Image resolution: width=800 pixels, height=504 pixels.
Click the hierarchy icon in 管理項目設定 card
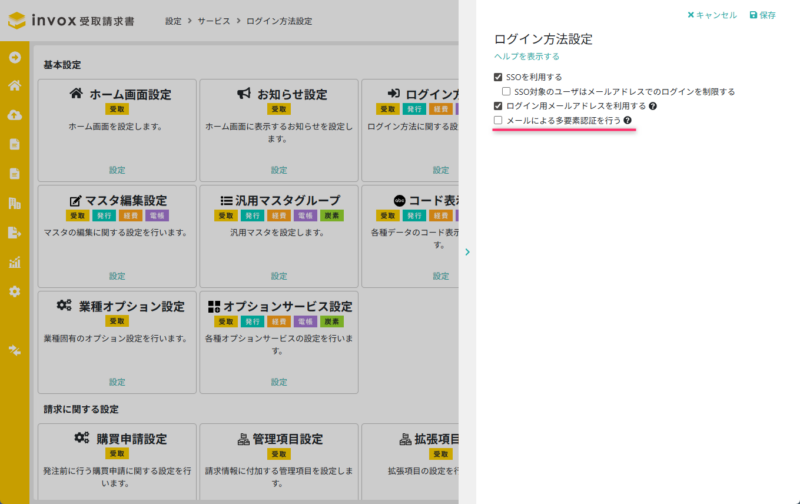click(x=243, y=439)
